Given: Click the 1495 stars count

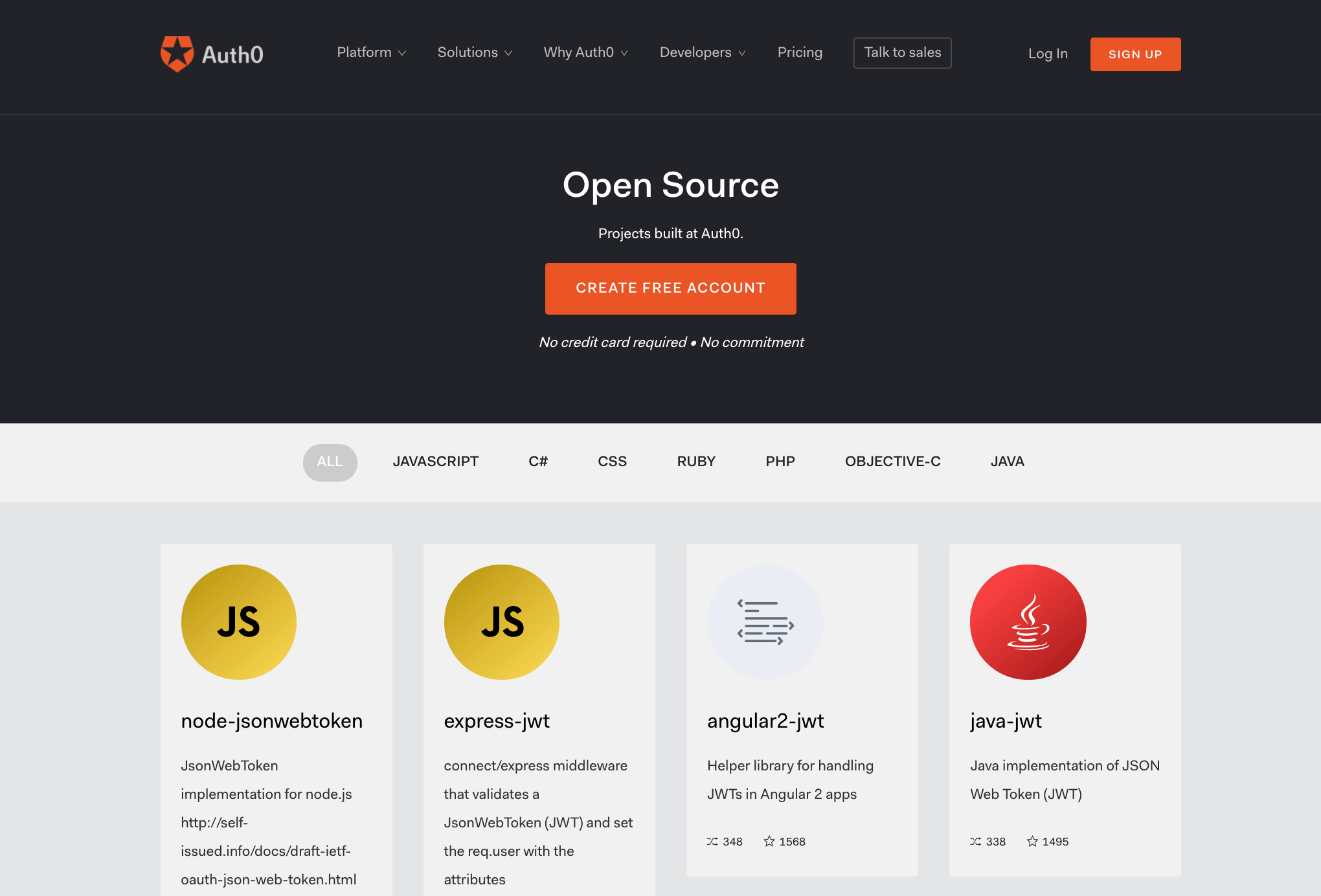Looking at the screenshot, I should coord(1056,842).
